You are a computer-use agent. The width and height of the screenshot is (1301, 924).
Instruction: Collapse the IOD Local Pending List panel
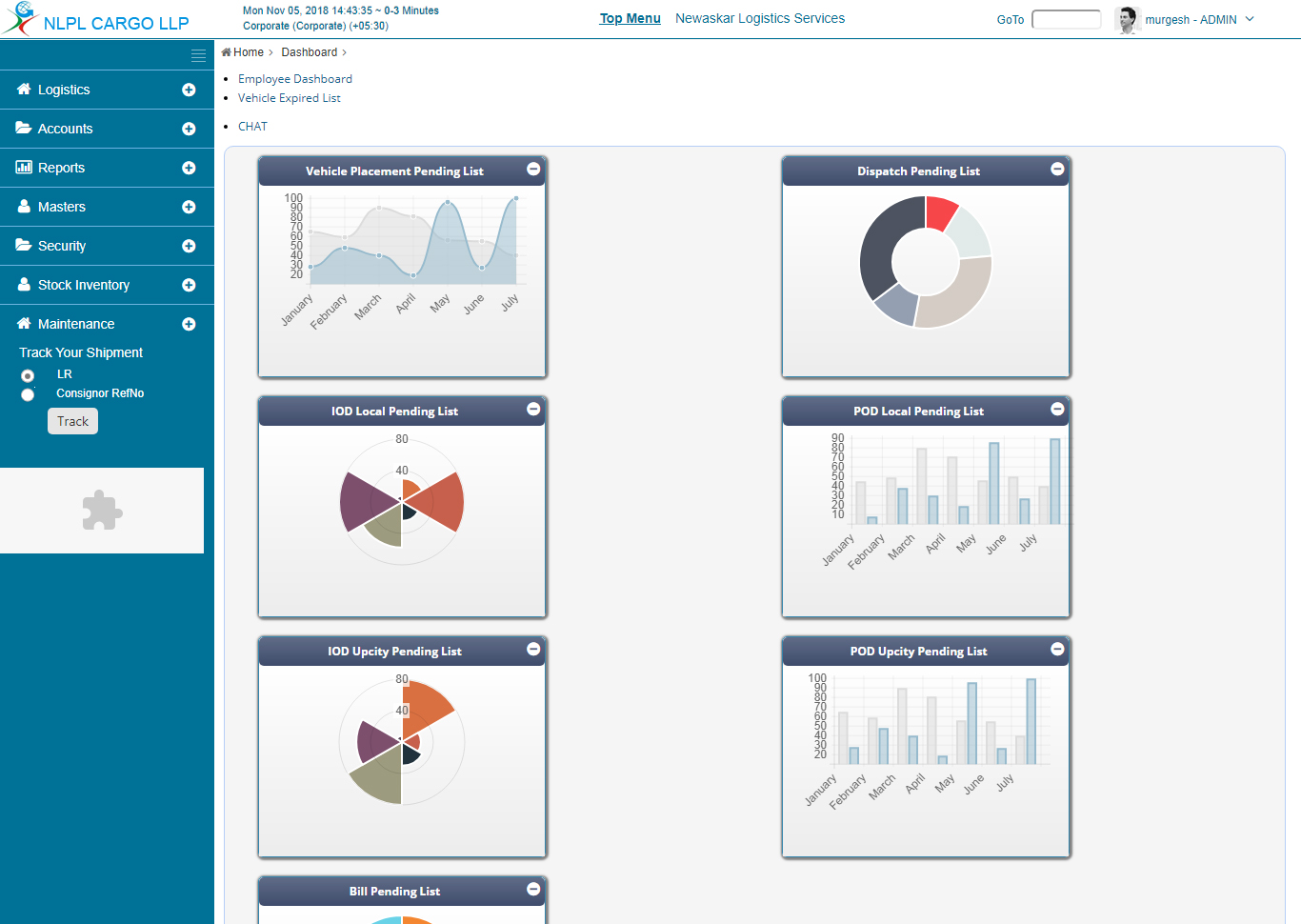(533, 410)
